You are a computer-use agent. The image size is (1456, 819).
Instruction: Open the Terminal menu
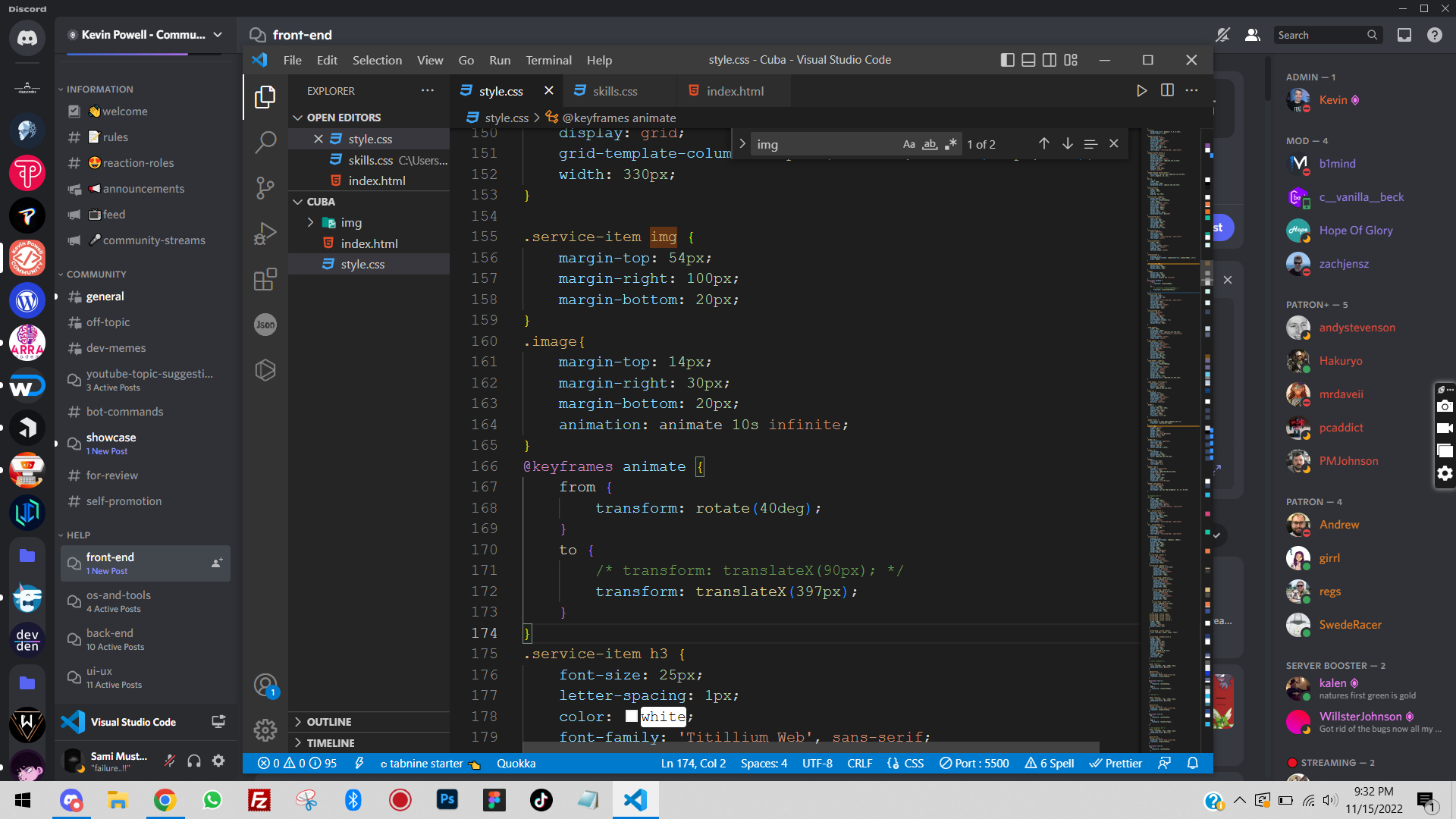548,60
